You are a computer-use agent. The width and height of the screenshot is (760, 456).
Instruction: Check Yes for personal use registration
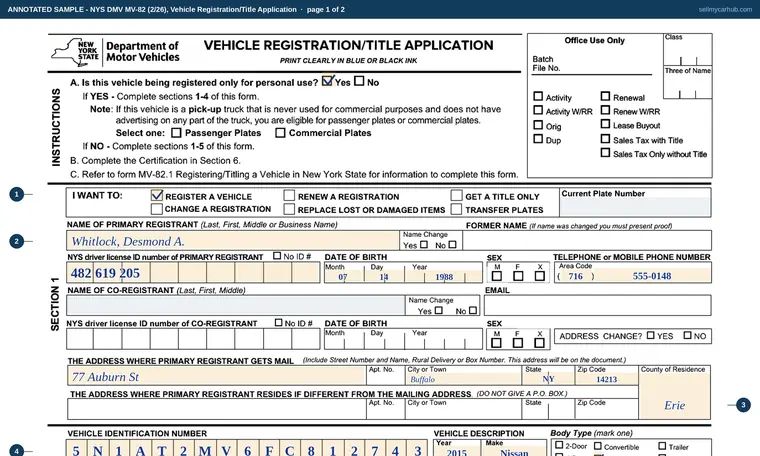pos(328,81)
